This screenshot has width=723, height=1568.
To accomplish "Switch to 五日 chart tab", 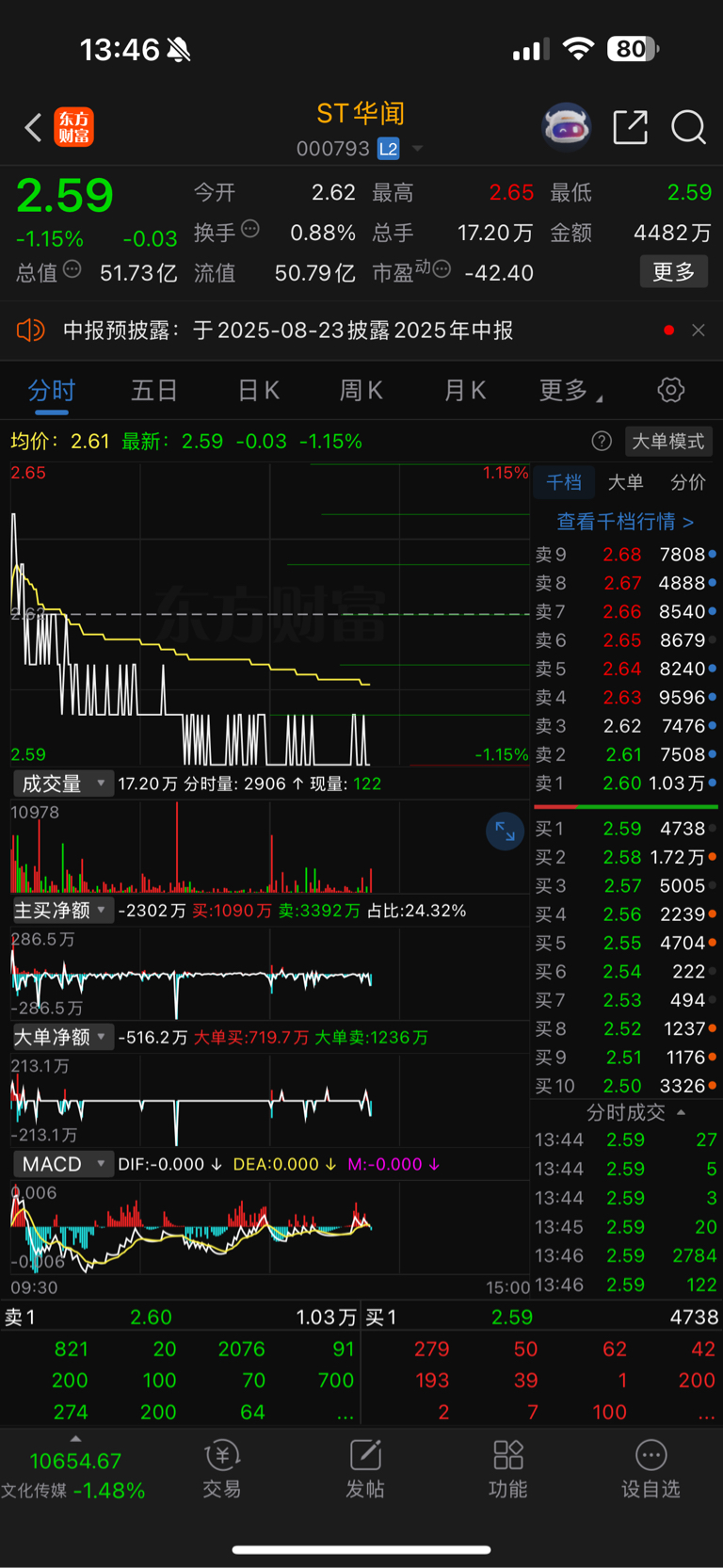I will click(x=154, y=391).
